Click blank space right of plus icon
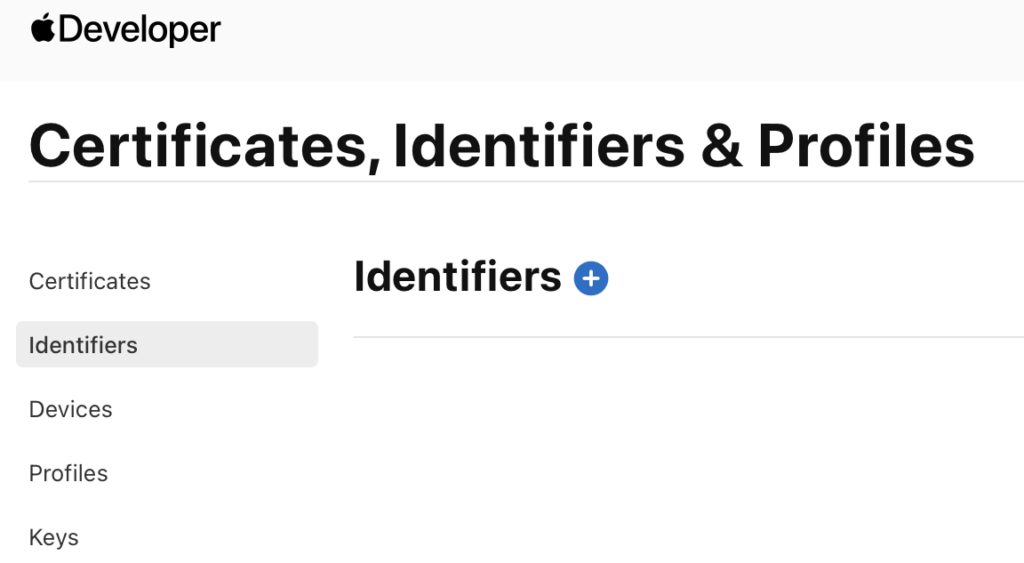 800,279
